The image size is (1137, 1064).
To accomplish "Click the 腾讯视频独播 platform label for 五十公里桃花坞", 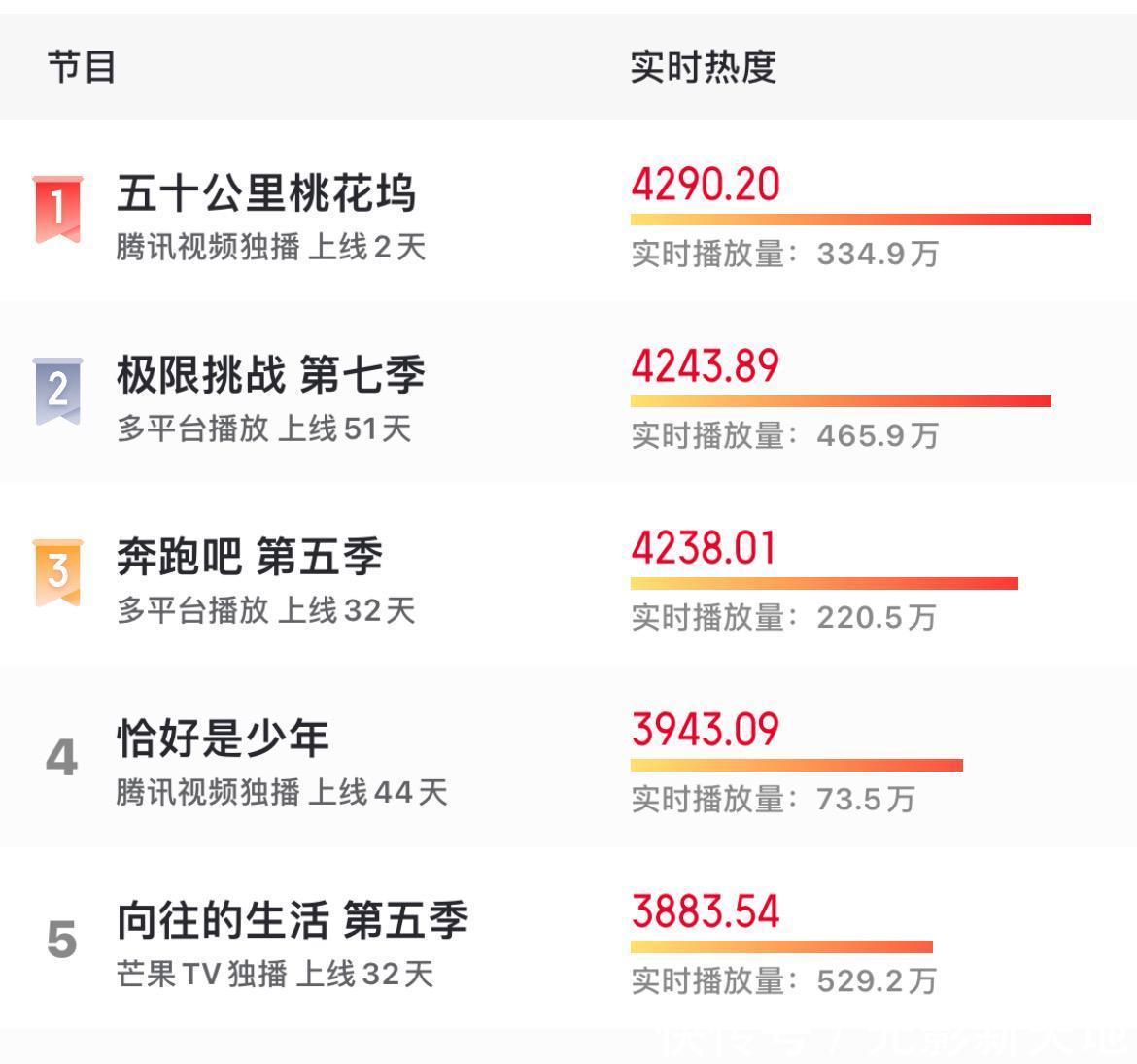I will coord(204,247).
